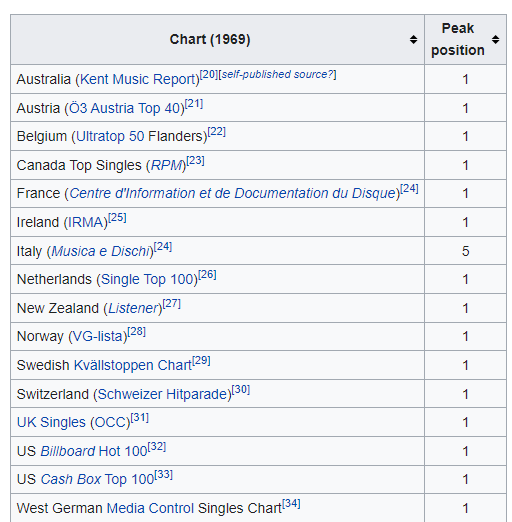
Task: Sort table by Peak position arrows
Action: tap(495, 39)
